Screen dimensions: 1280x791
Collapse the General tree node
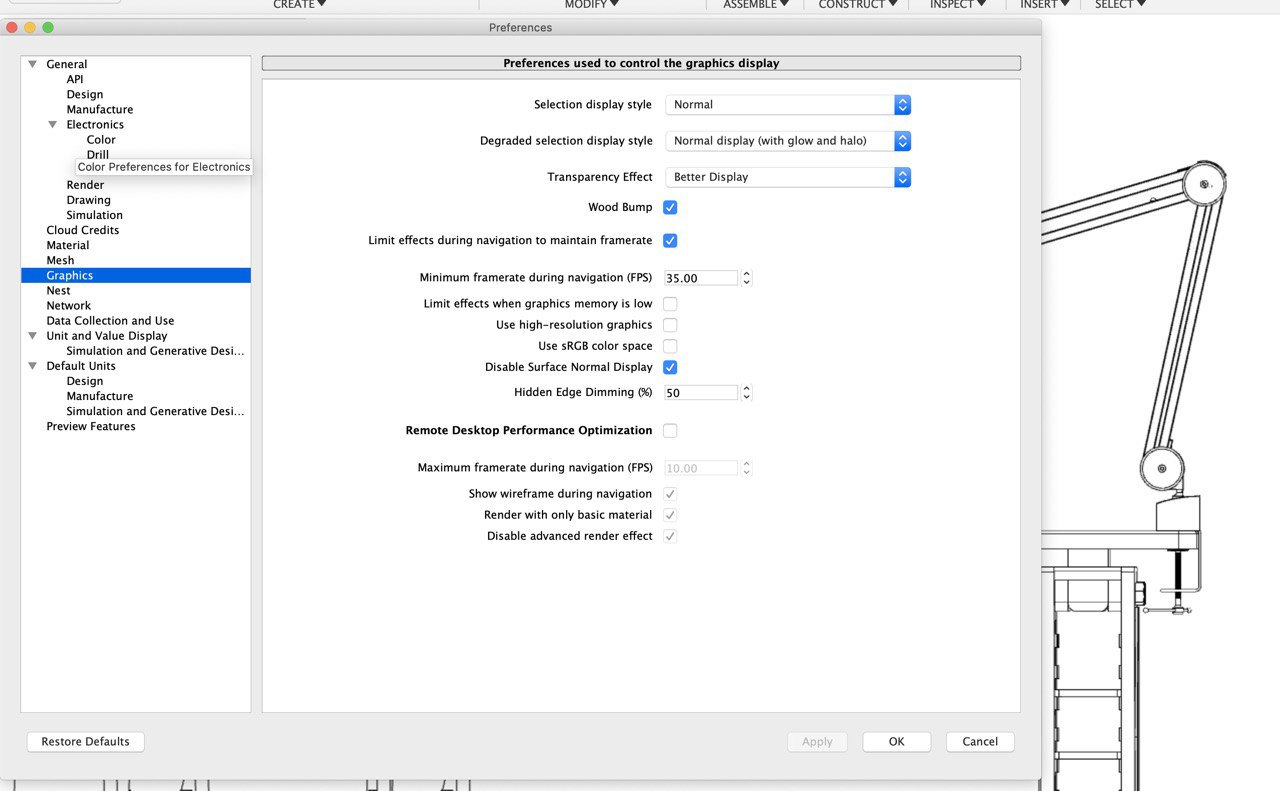(33, 64)
